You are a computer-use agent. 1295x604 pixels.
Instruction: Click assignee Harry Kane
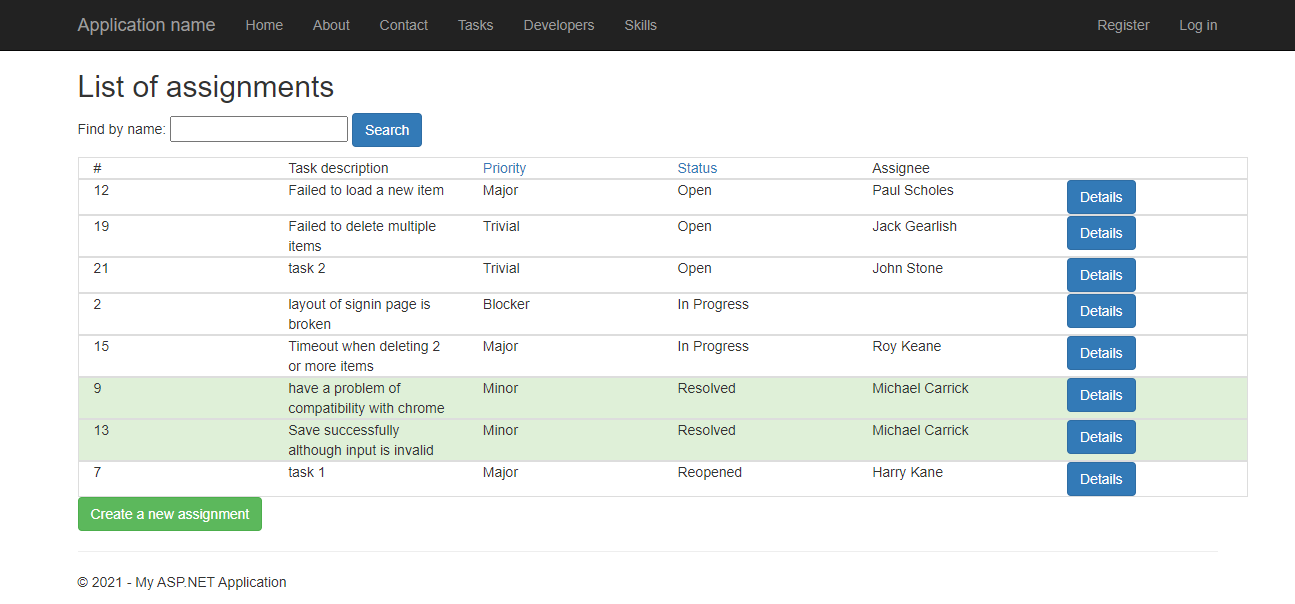pyautogui.click(x=907, y=472)
